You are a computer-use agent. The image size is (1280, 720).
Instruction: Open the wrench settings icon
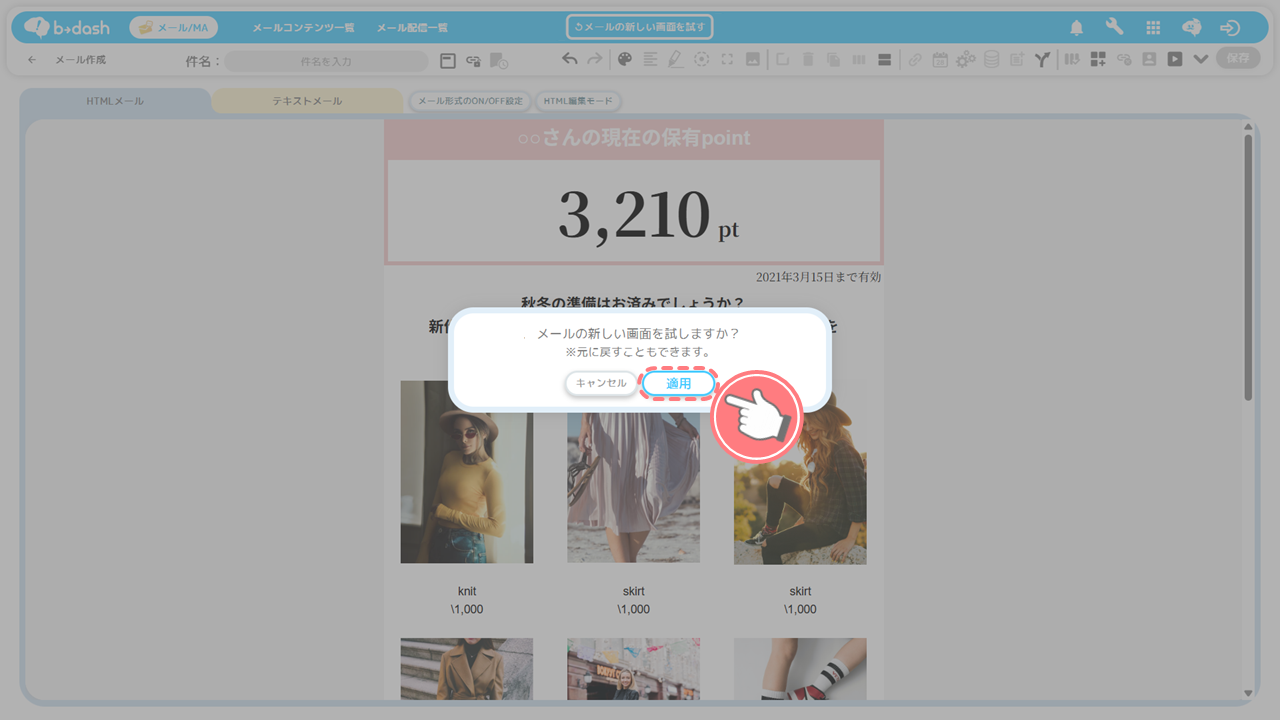pyautogui.click(x=1114, y=27)
